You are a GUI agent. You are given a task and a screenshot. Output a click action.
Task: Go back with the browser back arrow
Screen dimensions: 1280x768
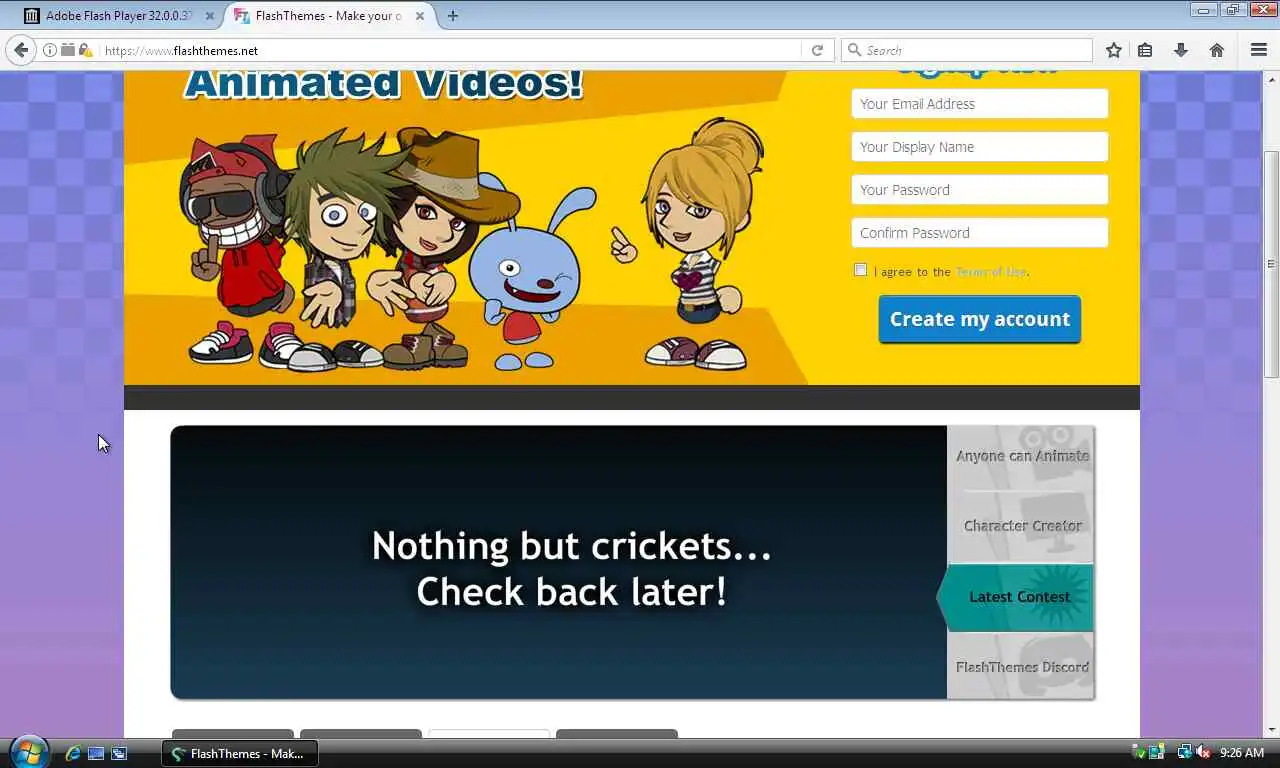click(20, 50)
